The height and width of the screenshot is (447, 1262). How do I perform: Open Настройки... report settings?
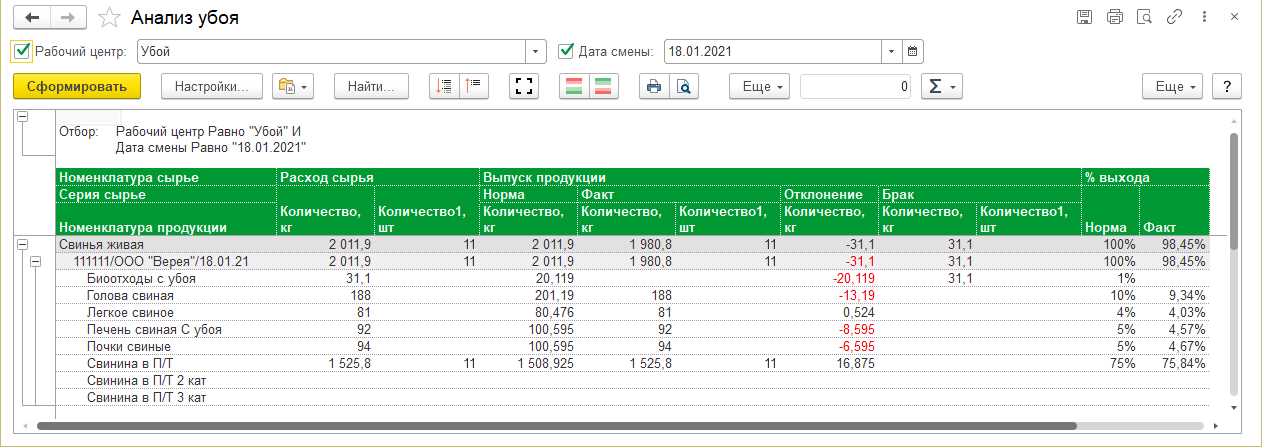tap(211, 87)
